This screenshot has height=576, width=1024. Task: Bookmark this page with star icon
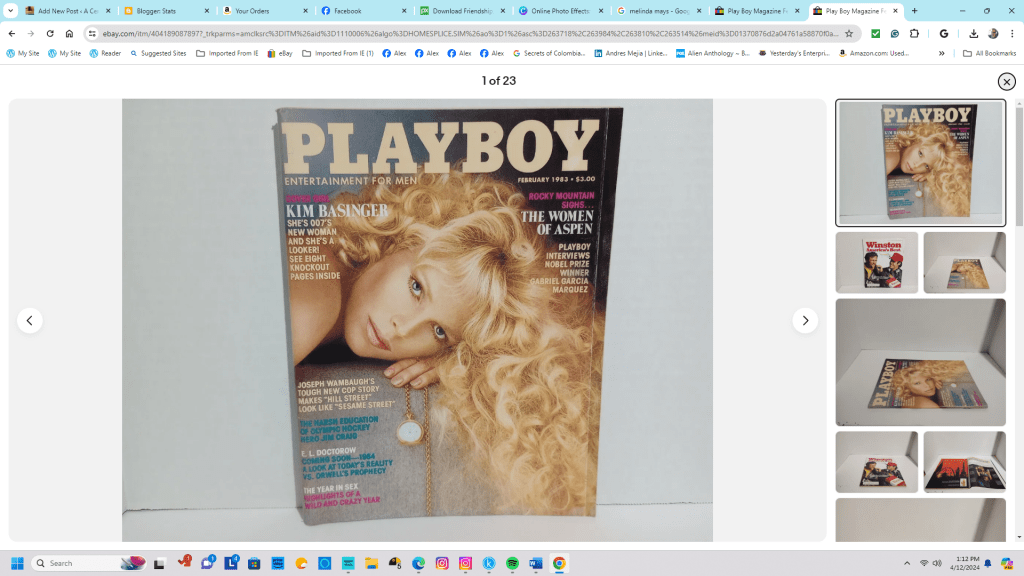click(849, 33)
